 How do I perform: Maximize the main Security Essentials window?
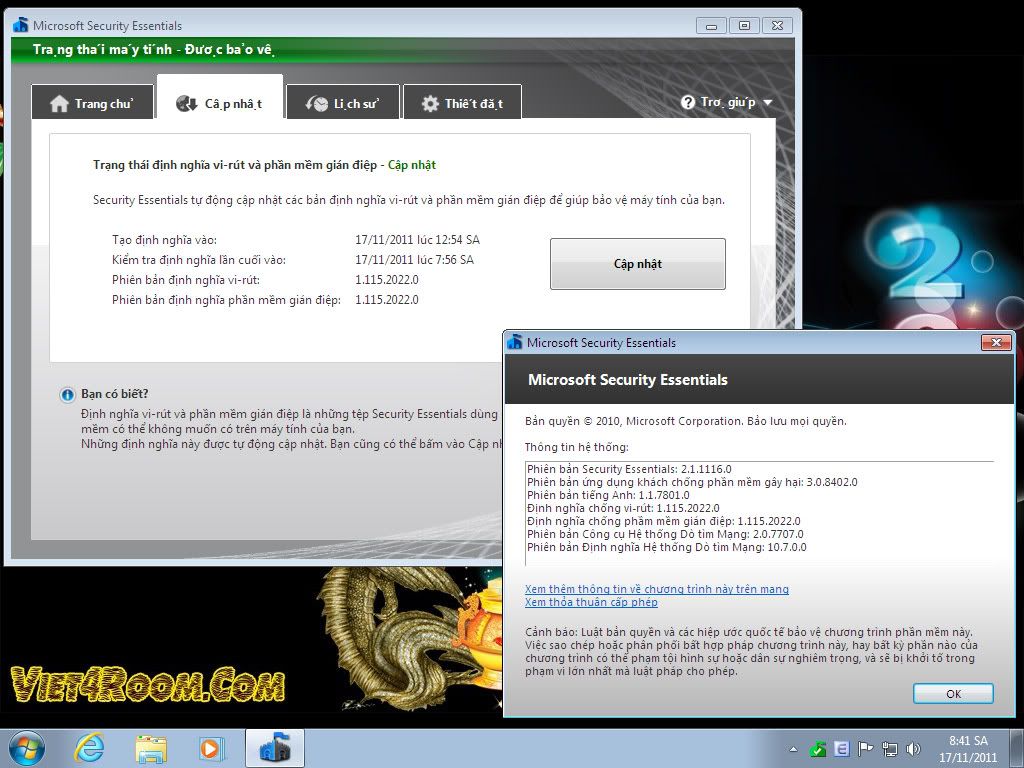(744, 25)
